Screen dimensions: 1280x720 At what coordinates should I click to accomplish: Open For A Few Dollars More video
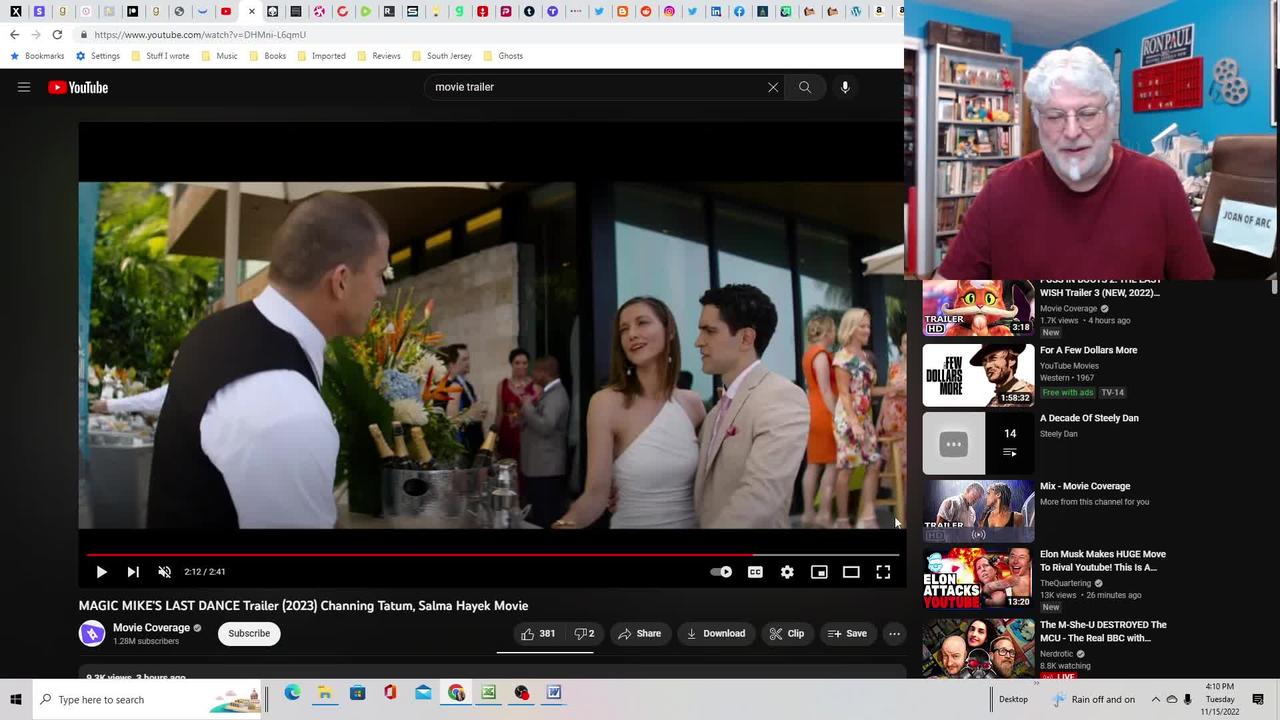tap(978, 375)
